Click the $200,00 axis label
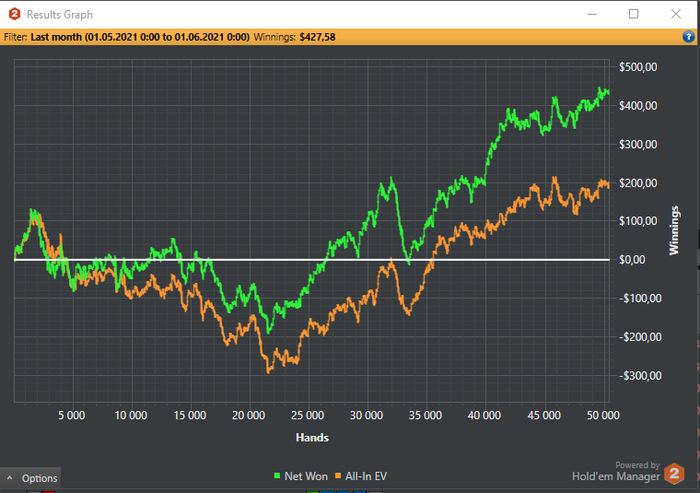700x493 pixels. tap(638, 183)
